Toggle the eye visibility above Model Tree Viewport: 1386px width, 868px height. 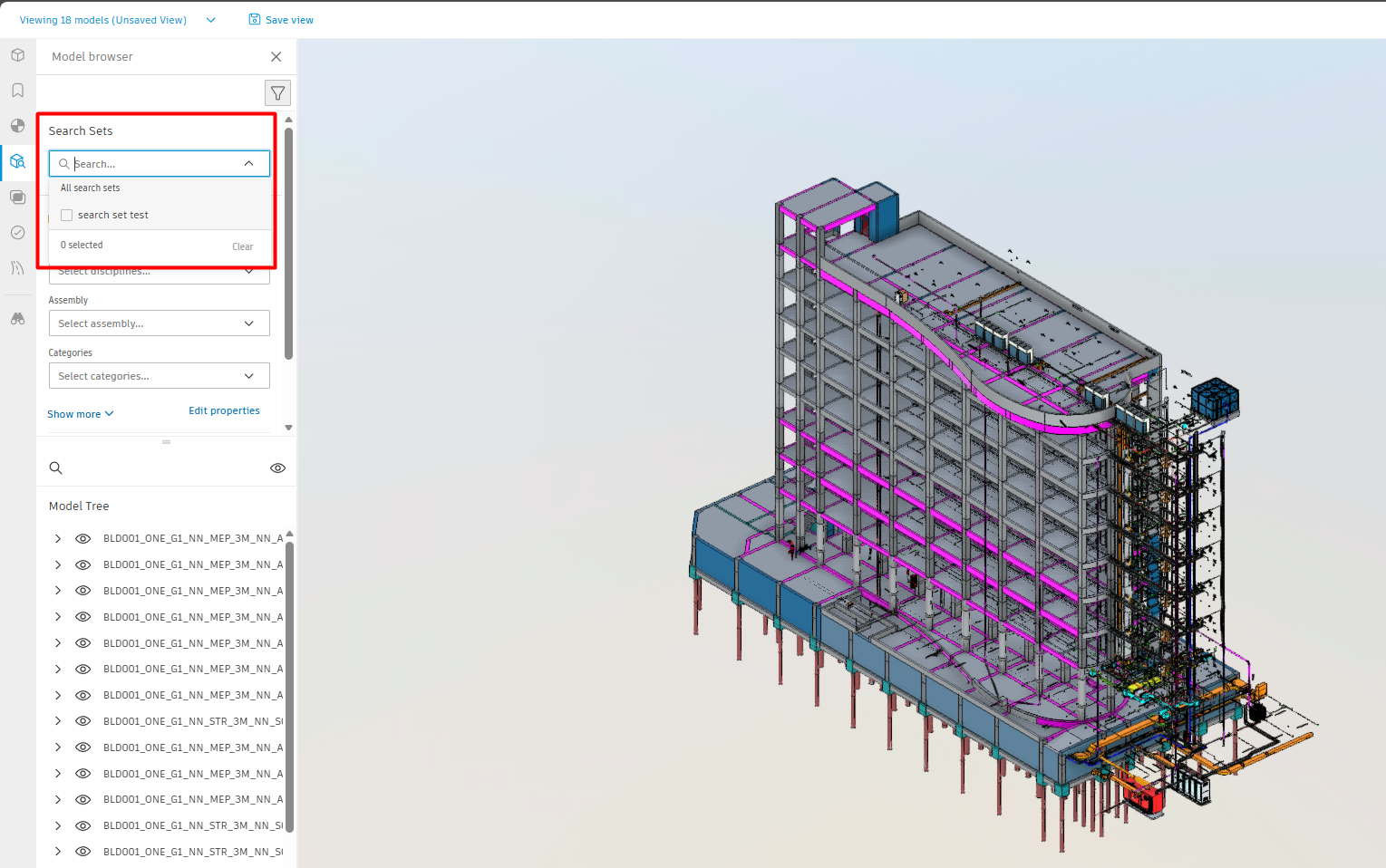tap(277, 468)
